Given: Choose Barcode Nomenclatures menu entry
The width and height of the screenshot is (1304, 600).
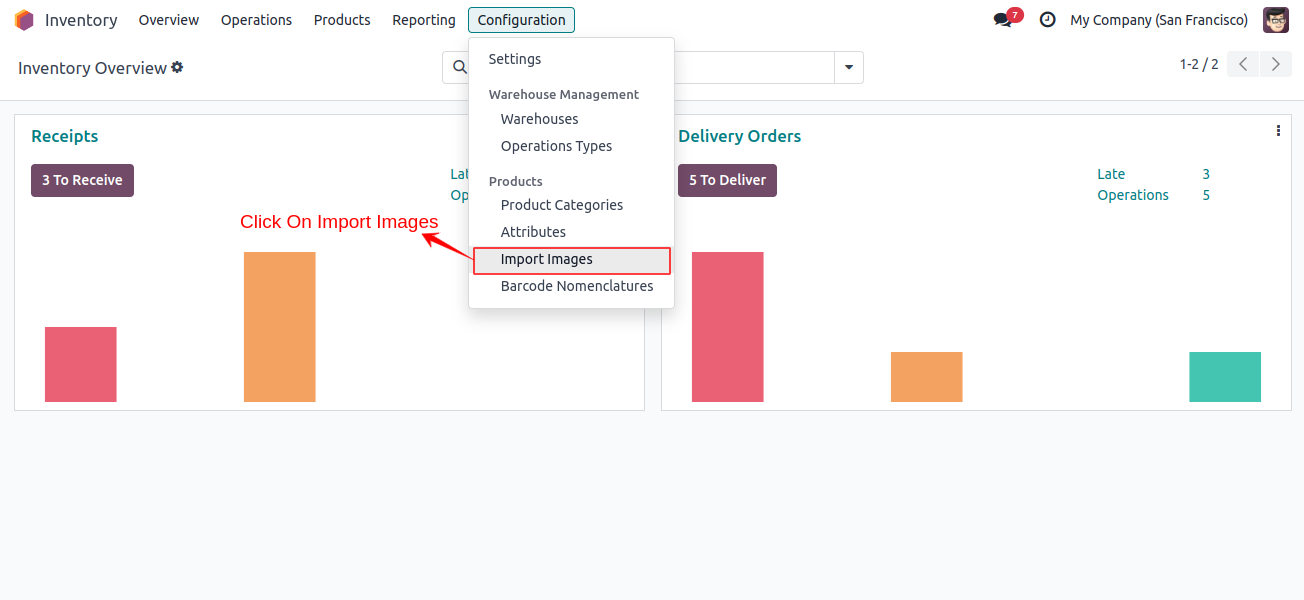Looking at the screenshot, I should (577, 285).
